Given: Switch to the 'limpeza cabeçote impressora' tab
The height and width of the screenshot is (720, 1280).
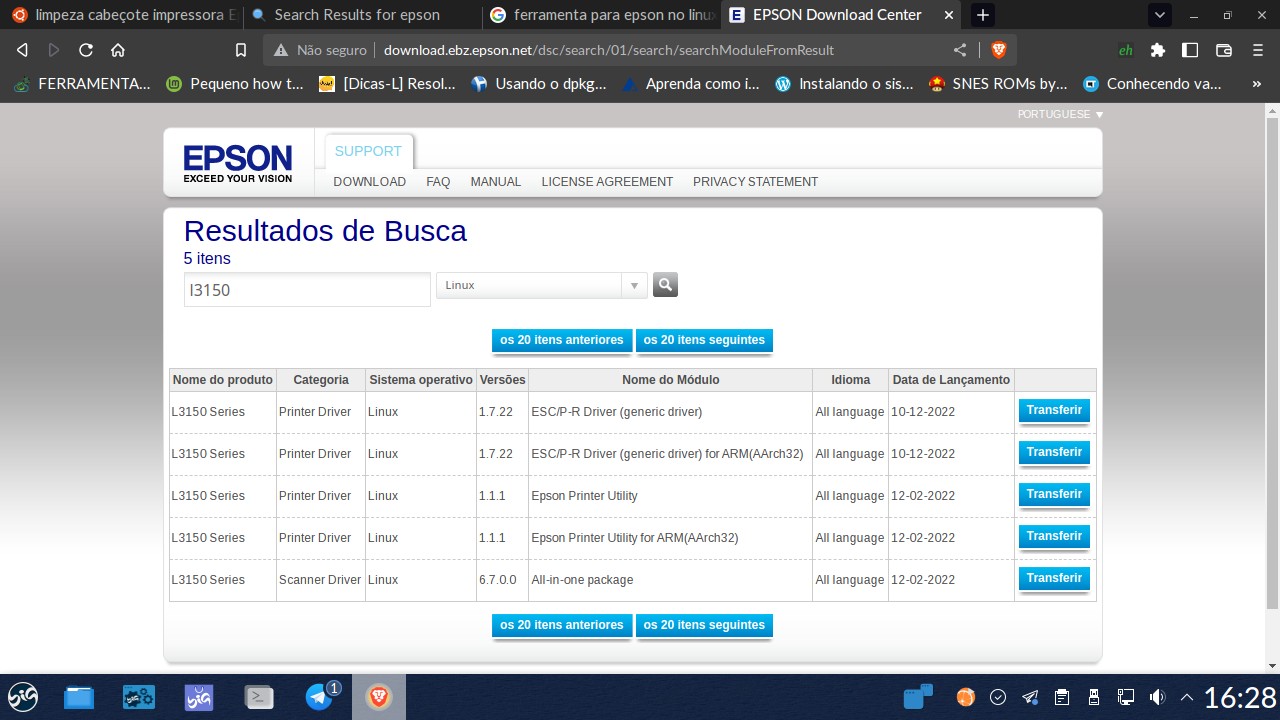Looking at the screenshot, I should pos(122,15).
